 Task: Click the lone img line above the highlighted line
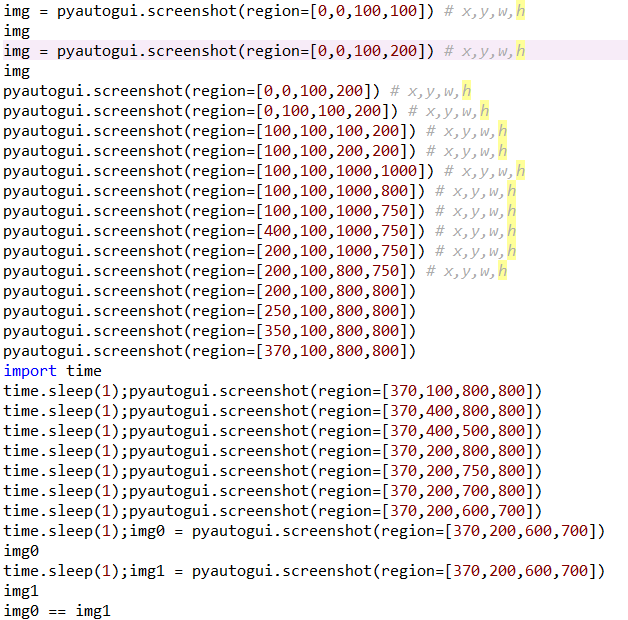click(x=17, y=31)
